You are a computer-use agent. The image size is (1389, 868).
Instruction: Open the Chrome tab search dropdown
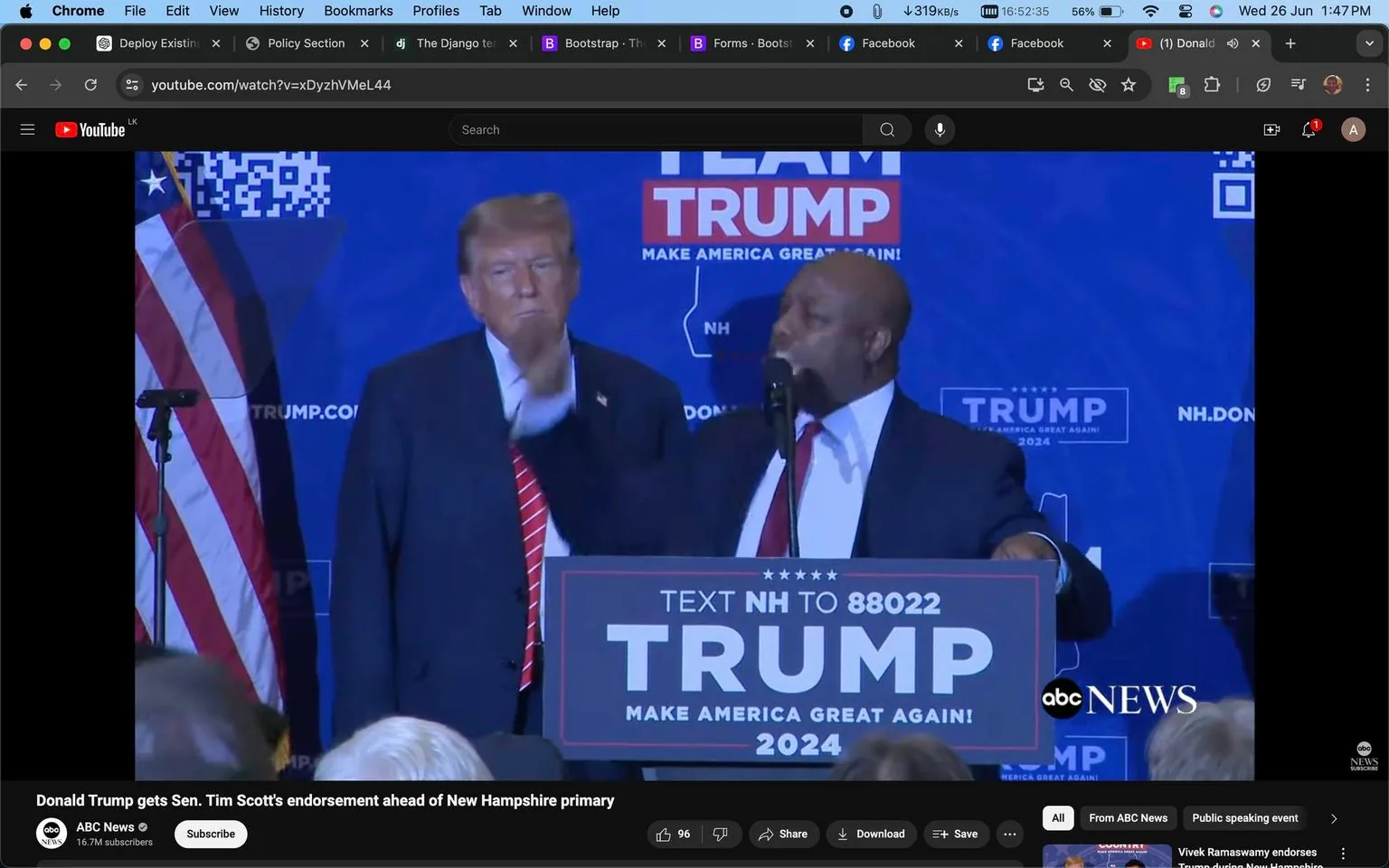pos(1368,42)
